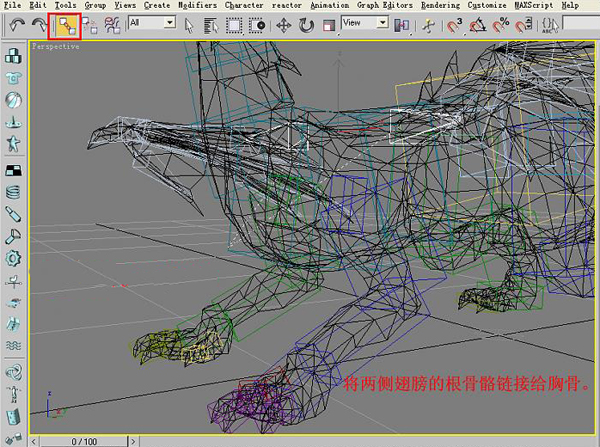Click the Redo arrow in main toolbar
Screen dimensions: 600x447
pyautogui.click(x=39, y=25)
